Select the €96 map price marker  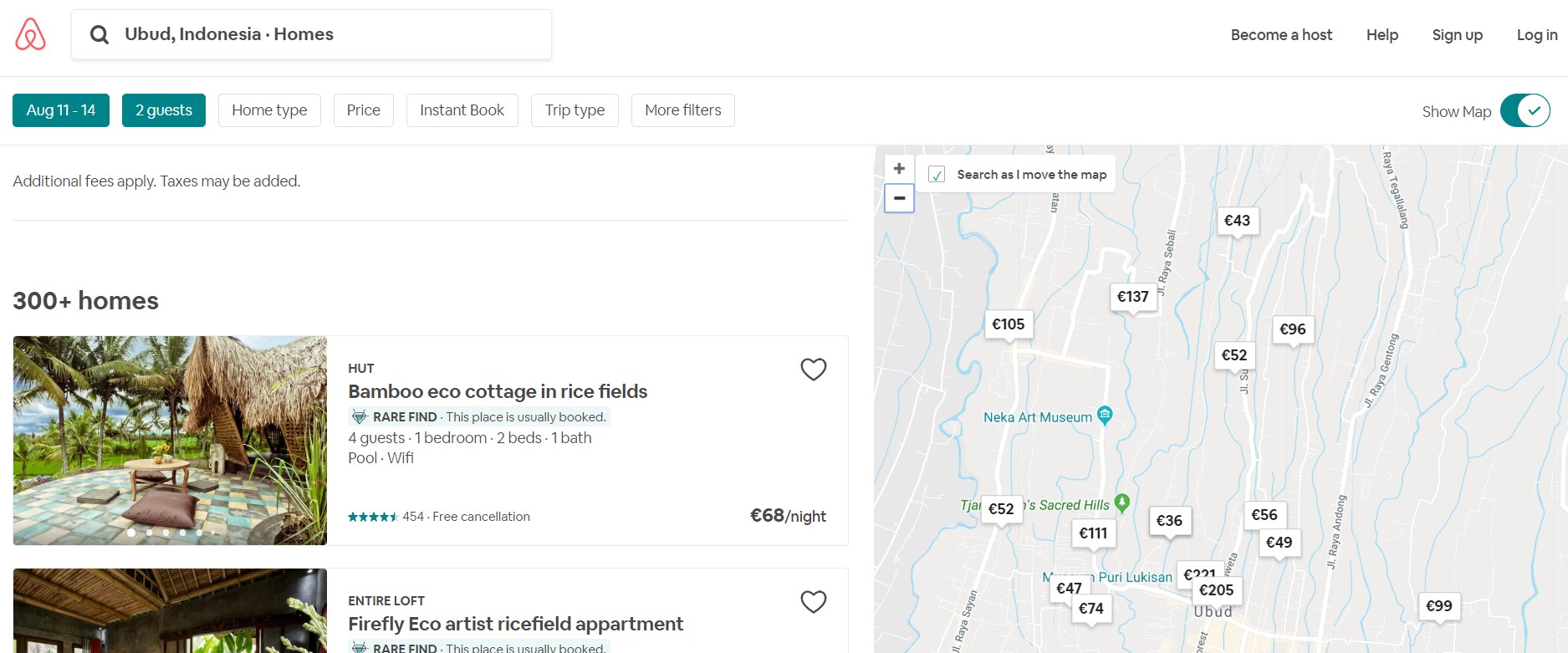point(1293,329)
